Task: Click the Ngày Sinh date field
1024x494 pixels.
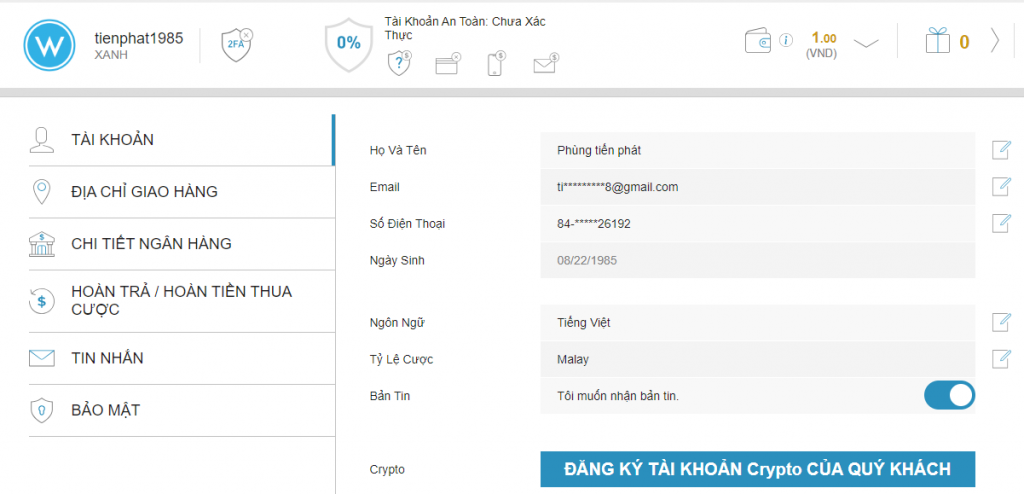Action: click(x=758, y=260)
